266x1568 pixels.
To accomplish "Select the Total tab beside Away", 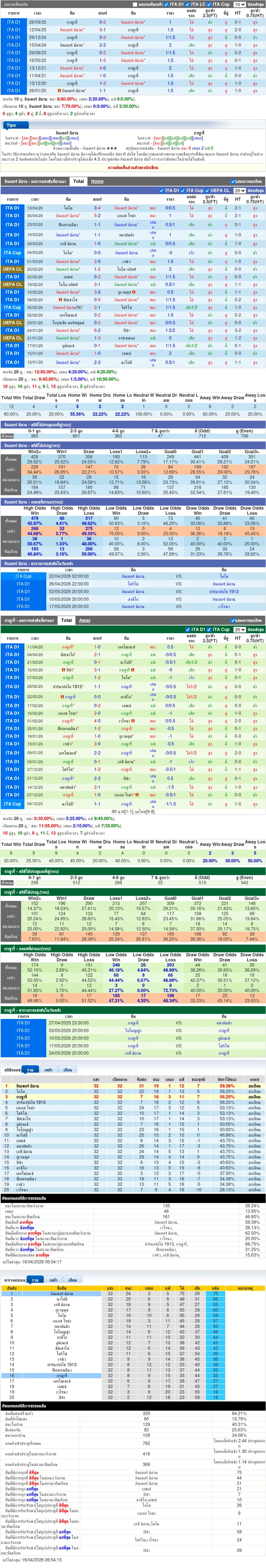I will click(66, 620).
